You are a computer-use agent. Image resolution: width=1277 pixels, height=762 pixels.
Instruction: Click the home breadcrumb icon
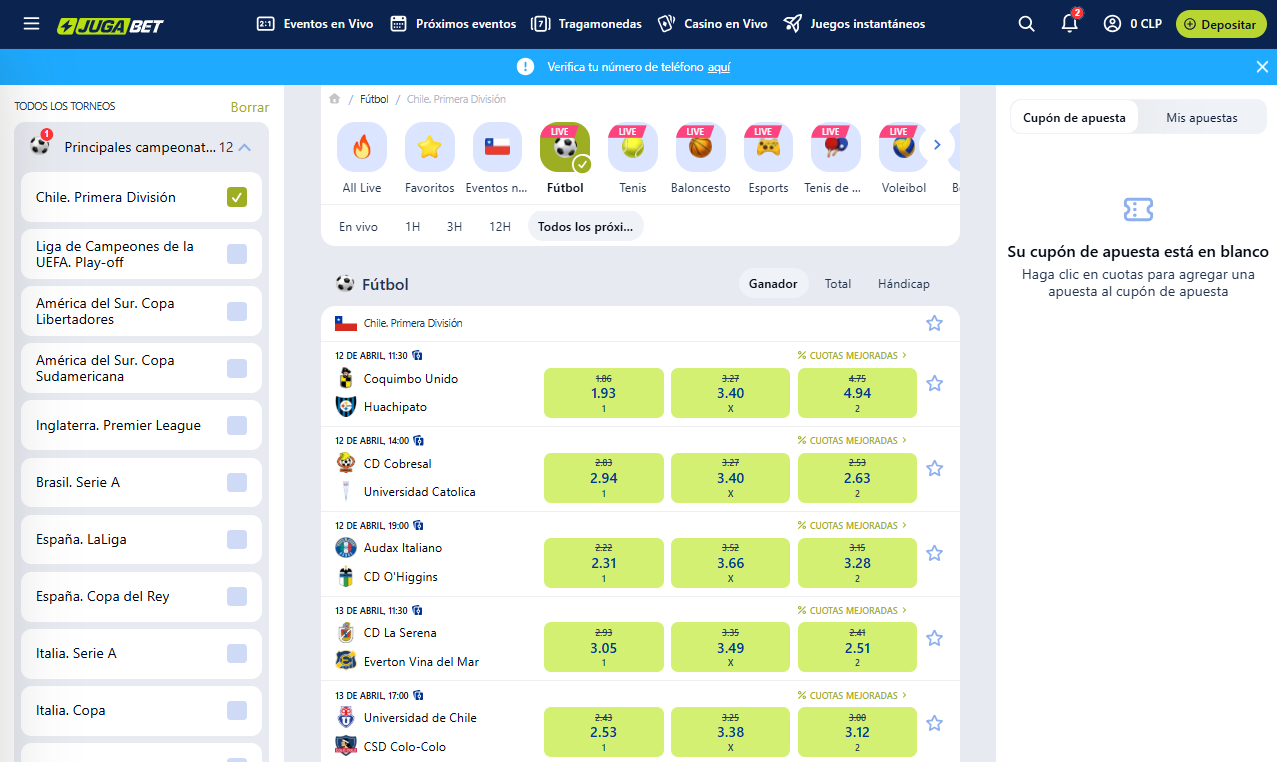[x=335, y=99]
